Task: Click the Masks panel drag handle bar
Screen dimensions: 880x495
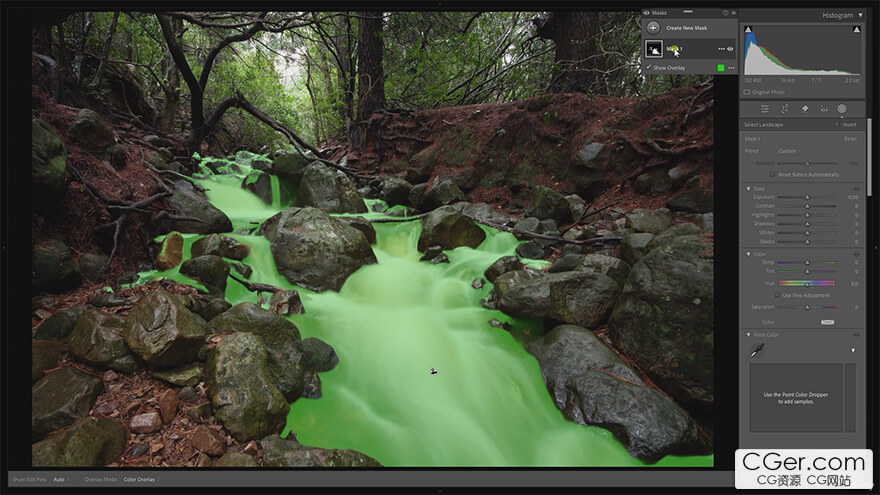Action: (688, 11)
